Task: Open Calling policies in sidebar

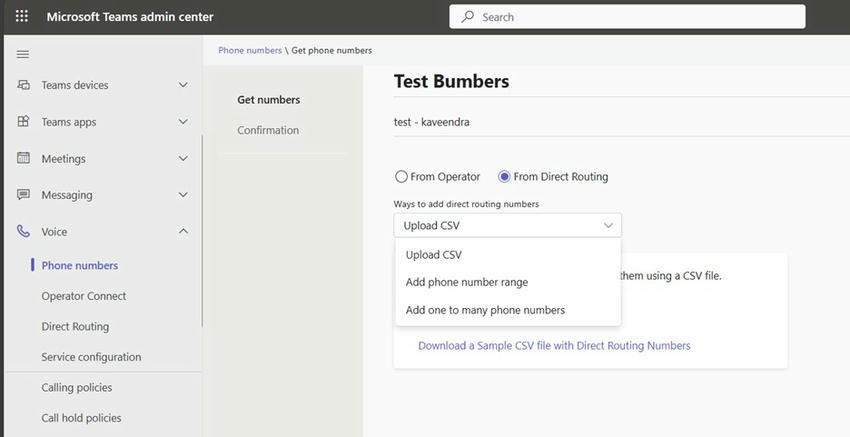Action: click(76, 387)
